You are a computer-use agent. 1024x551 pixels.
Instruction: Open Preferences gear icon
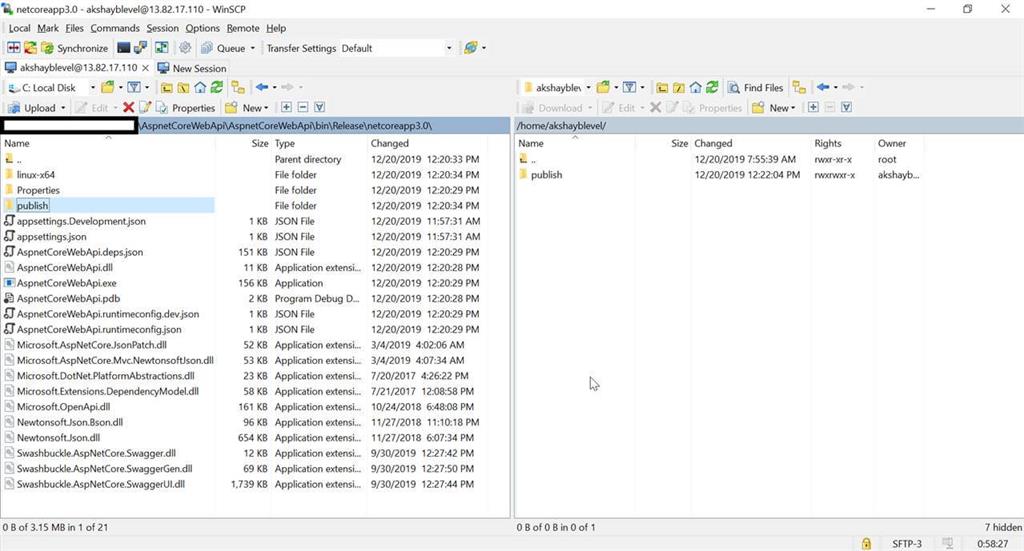coord(185,48)
